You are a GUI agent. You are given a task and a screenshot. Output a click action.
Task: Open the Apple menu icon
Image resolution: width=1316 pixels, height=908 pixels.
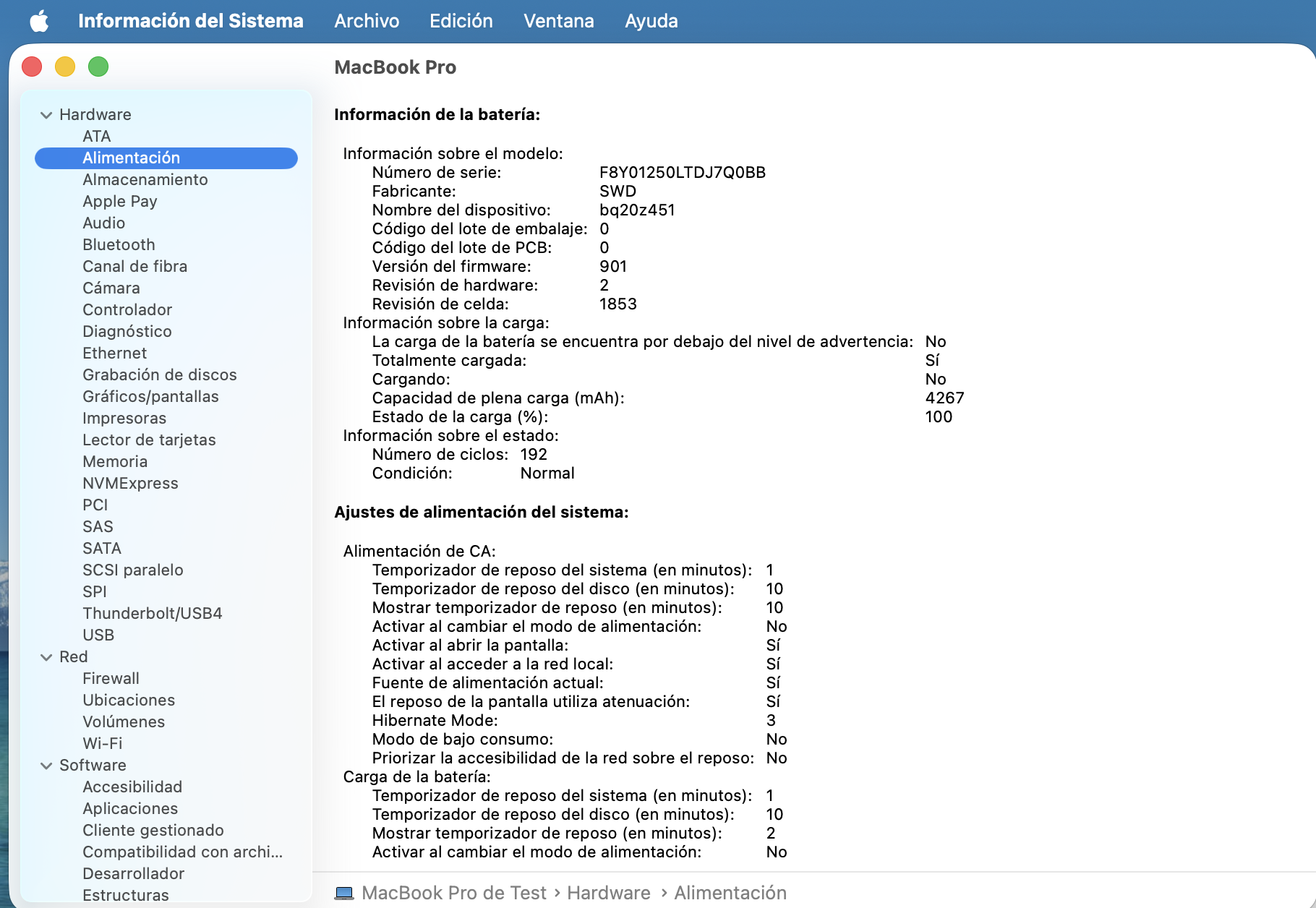pos(39,21)
